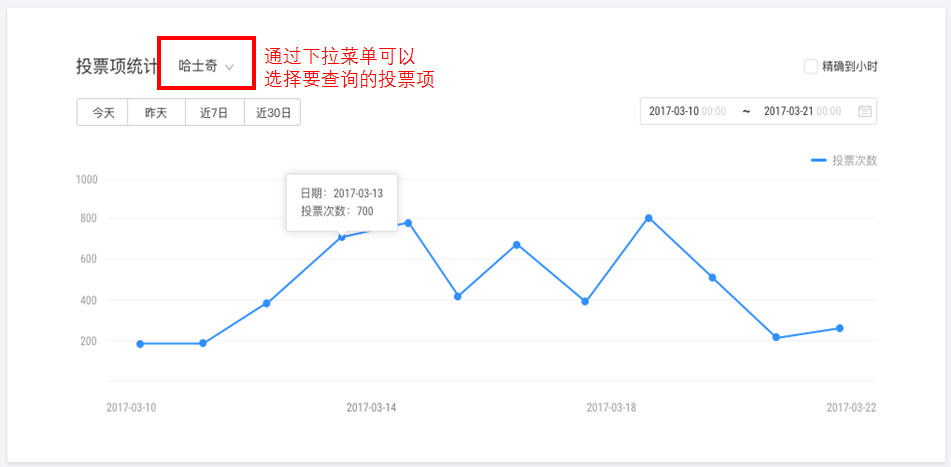This screenshot has height=467, width=951.
Task: Click the tooltip showing 投票次数: 700
Action: click(342, 202)
